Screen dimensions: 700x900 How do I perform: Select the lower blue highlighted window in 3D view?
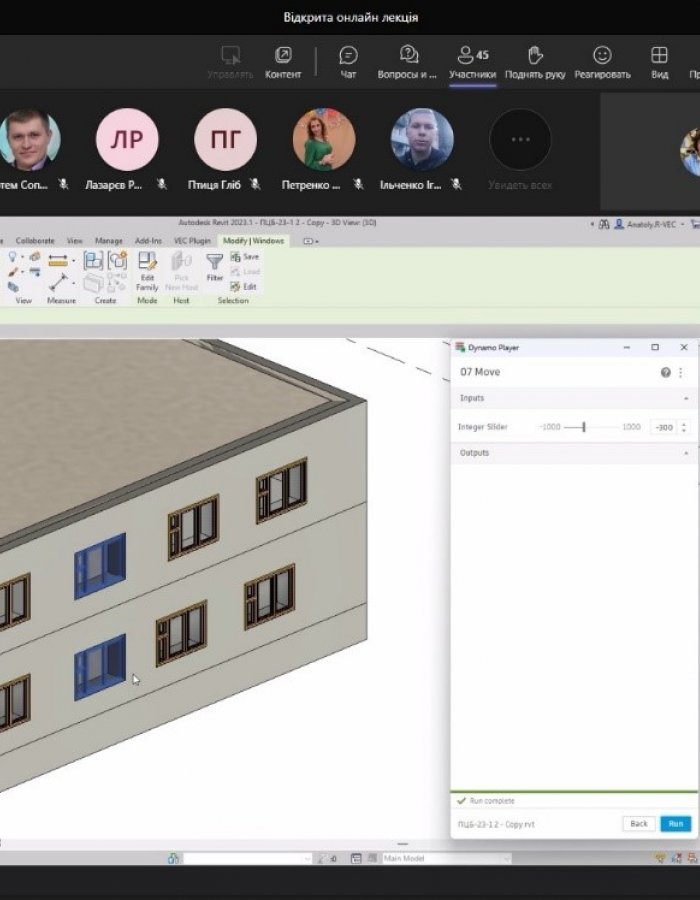[100, 668]
